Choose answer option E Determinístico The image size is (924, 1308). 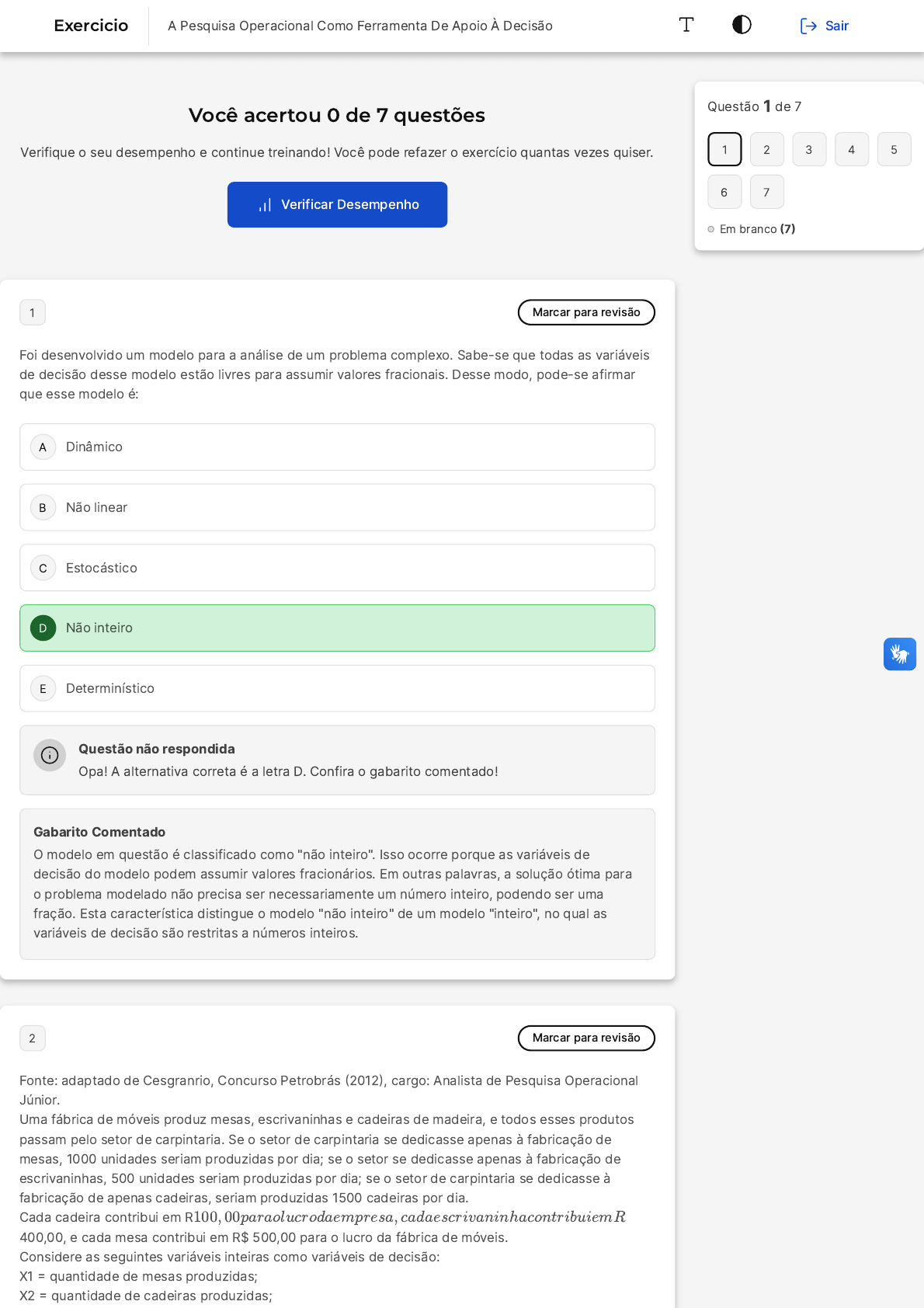337,688
